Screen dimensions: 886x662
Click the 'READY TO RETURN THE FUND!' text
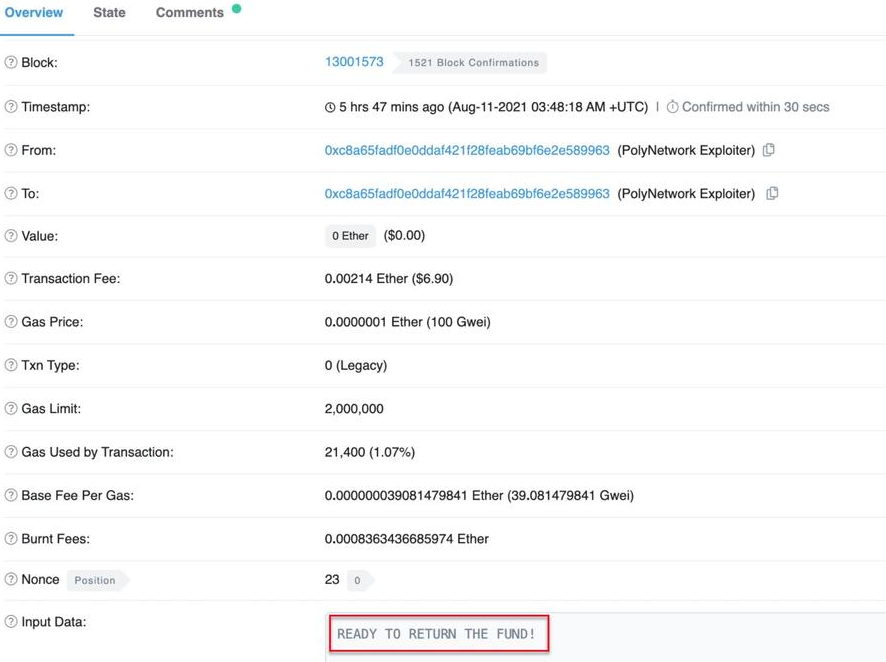click(436, 634)
